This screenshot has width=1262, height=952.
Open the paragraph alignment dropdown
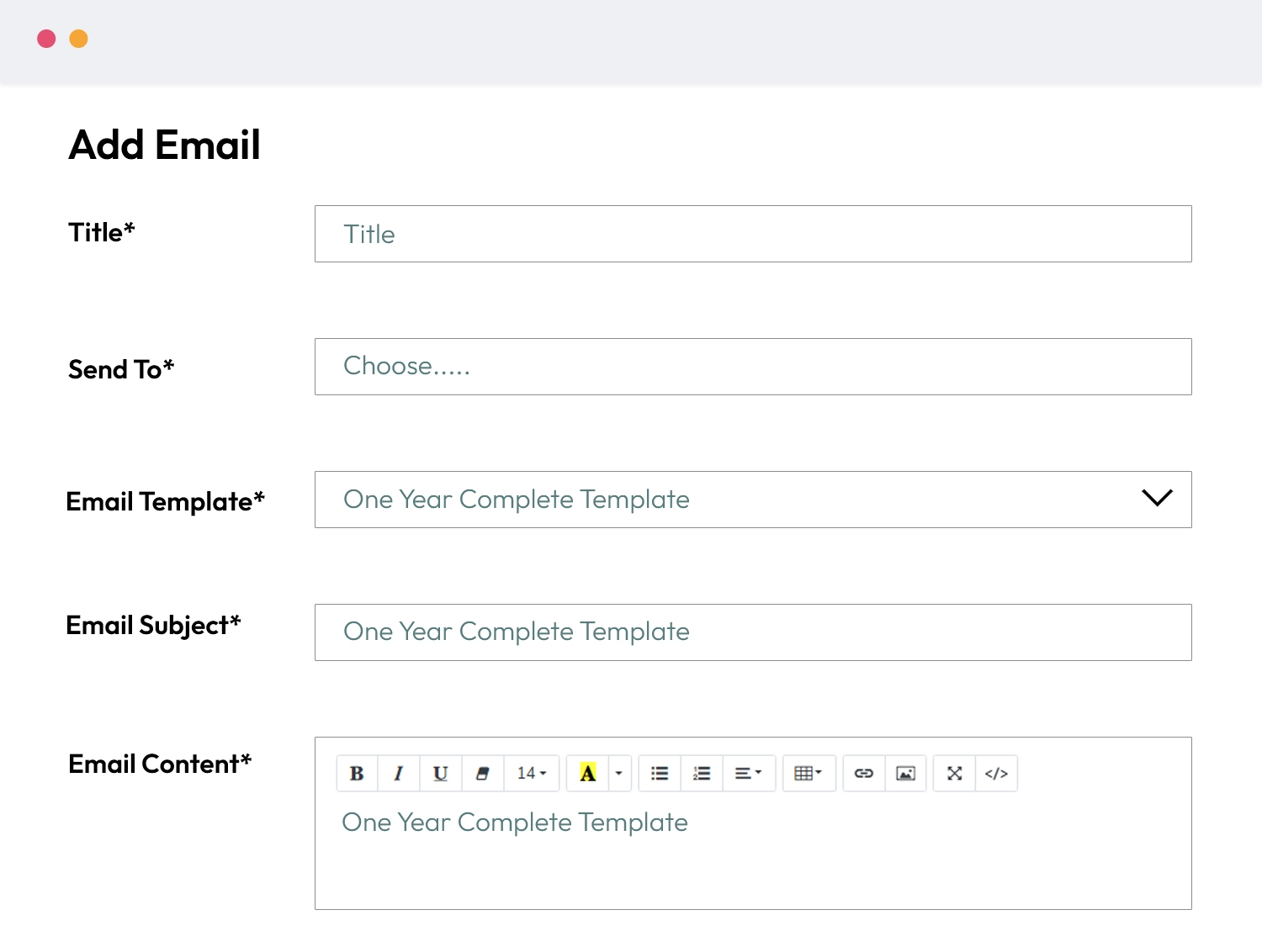coord(749,773)
